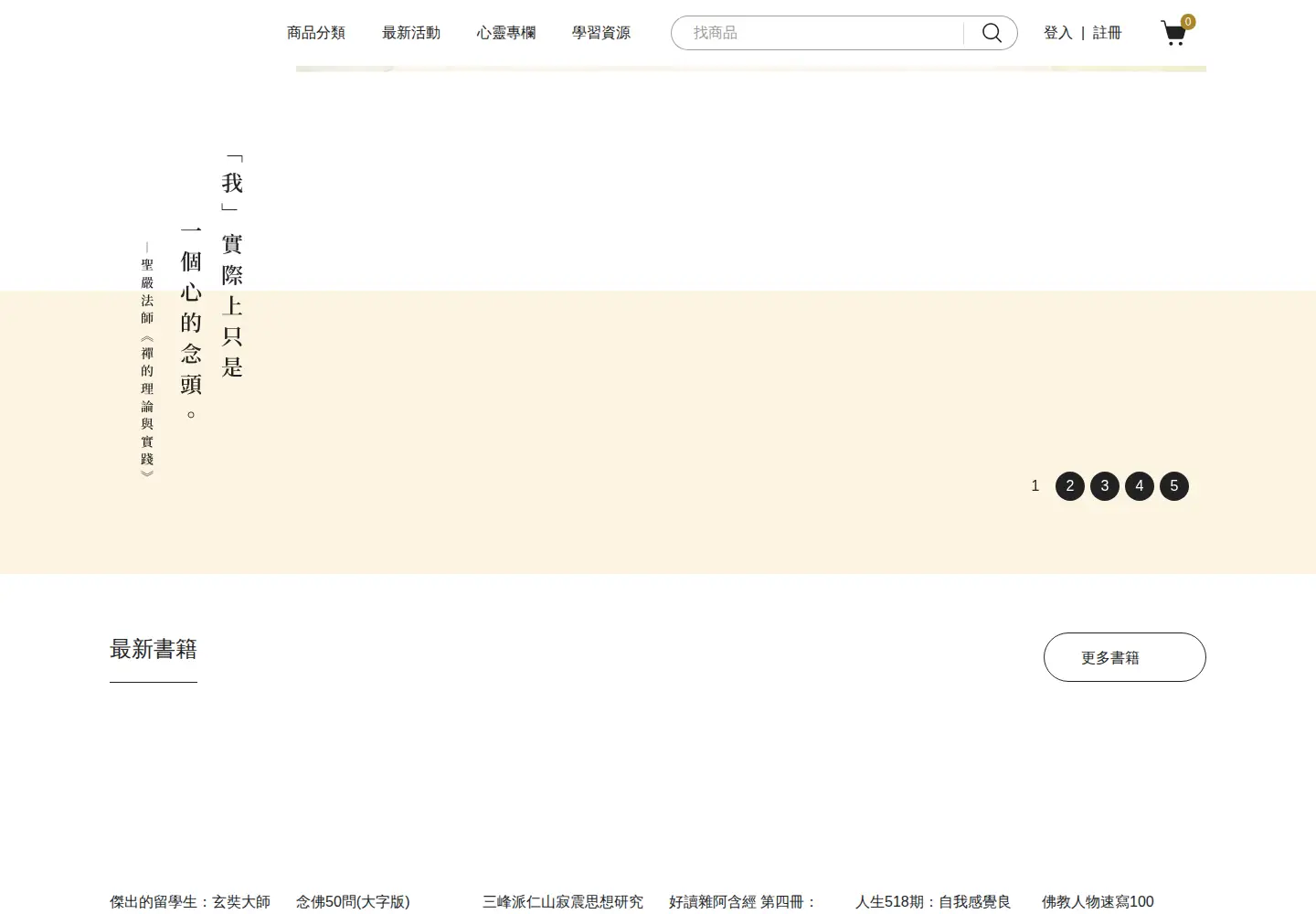Open 人生518期：自我感覺良 title

click(933, 902)
